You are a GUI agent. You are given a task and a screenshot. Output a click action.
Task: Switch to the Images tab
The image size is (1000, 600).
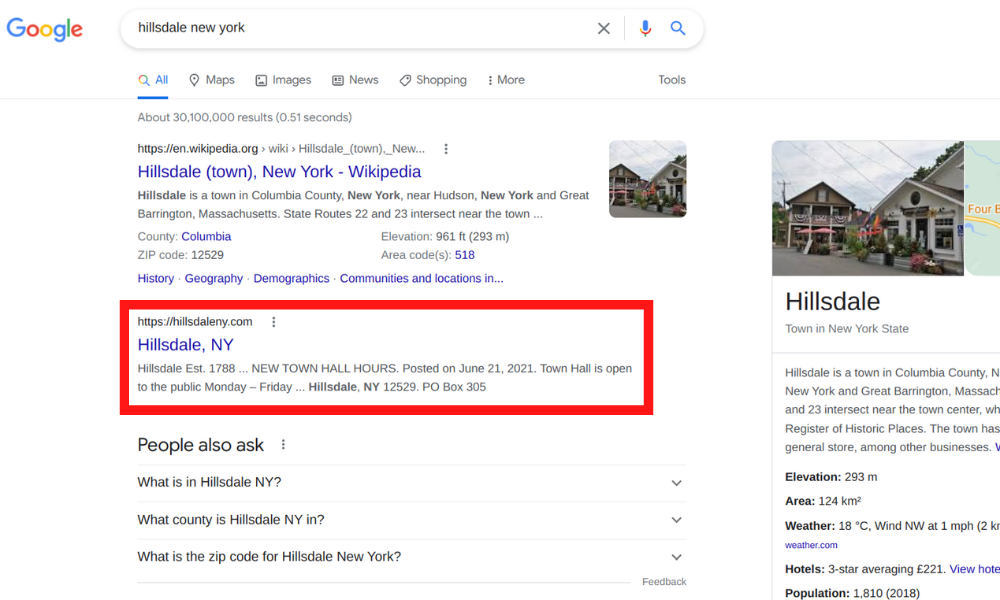click(x=283, y=80)
